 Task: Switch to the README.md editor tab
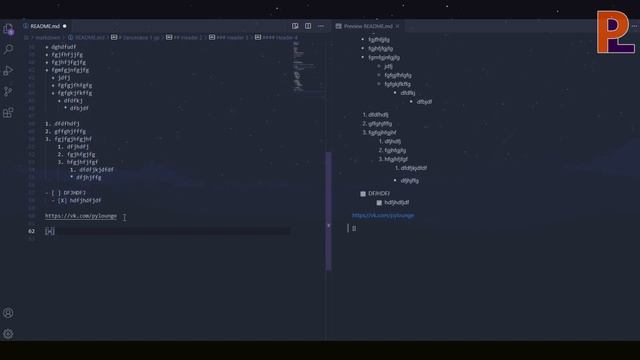45,26
